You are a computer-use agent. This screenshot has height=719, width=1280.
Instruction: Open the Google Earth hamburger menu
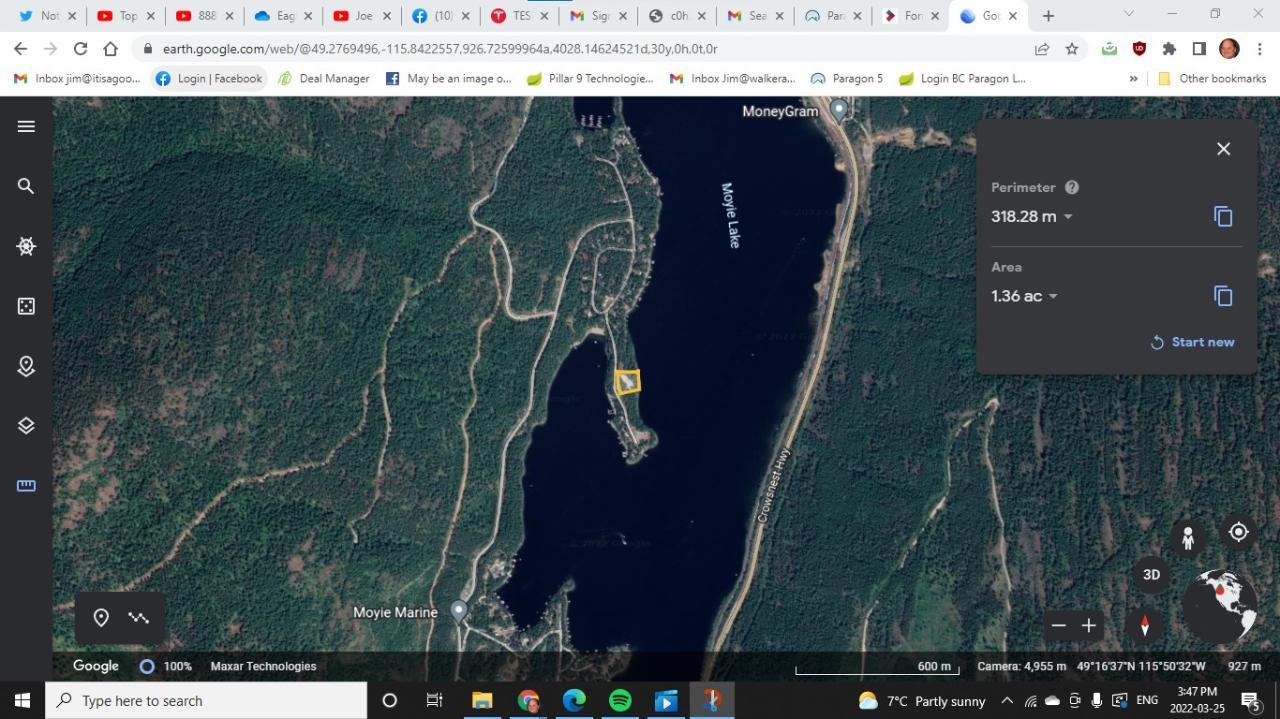[x=26, y=126]
